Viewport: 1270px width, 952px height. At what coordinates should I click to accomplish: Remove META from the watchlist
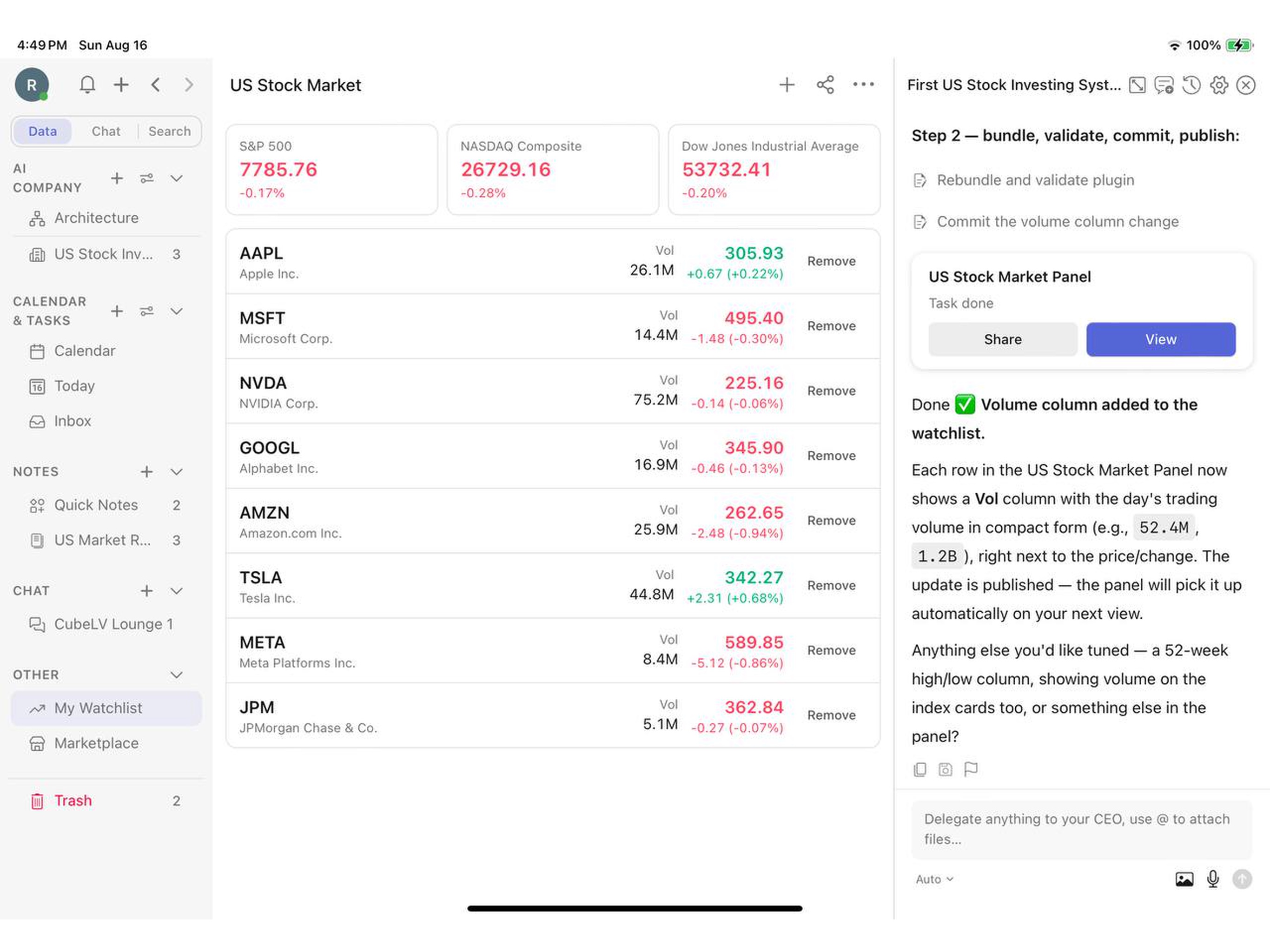point(831,651)
